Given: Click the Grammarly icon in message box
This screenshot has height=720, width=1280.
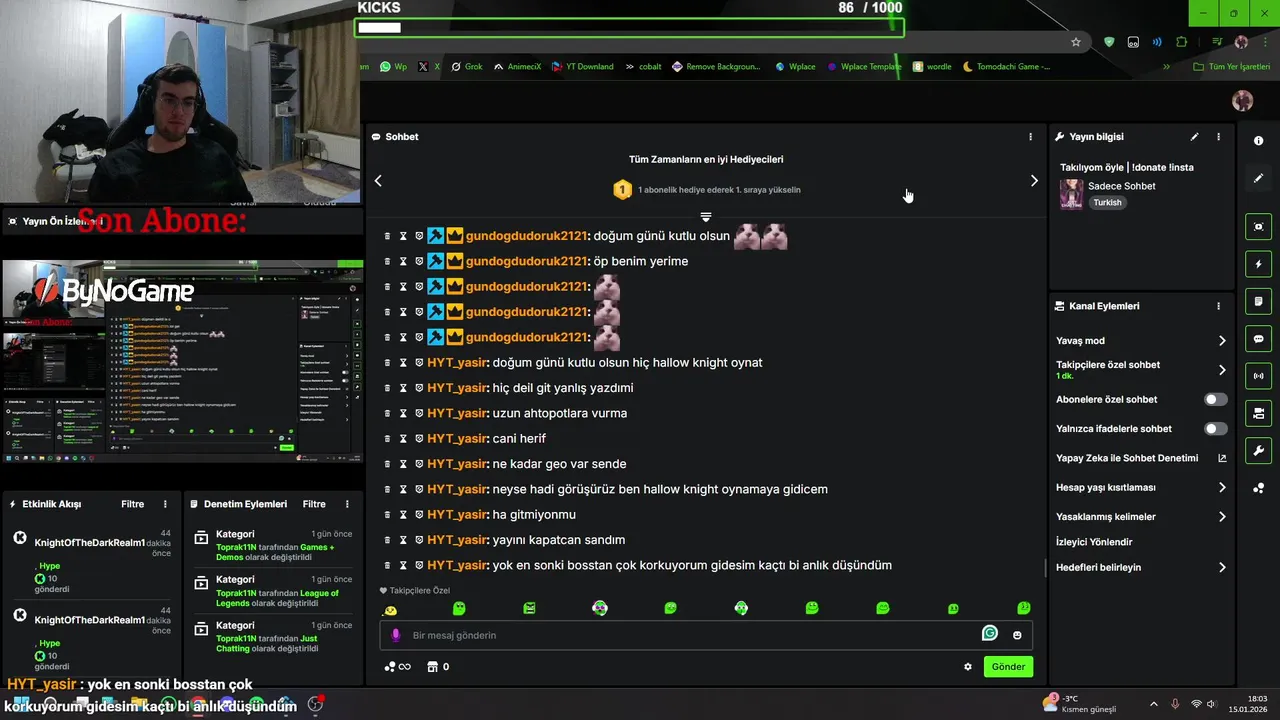Looking at the screenshot, I should [989, 633].
